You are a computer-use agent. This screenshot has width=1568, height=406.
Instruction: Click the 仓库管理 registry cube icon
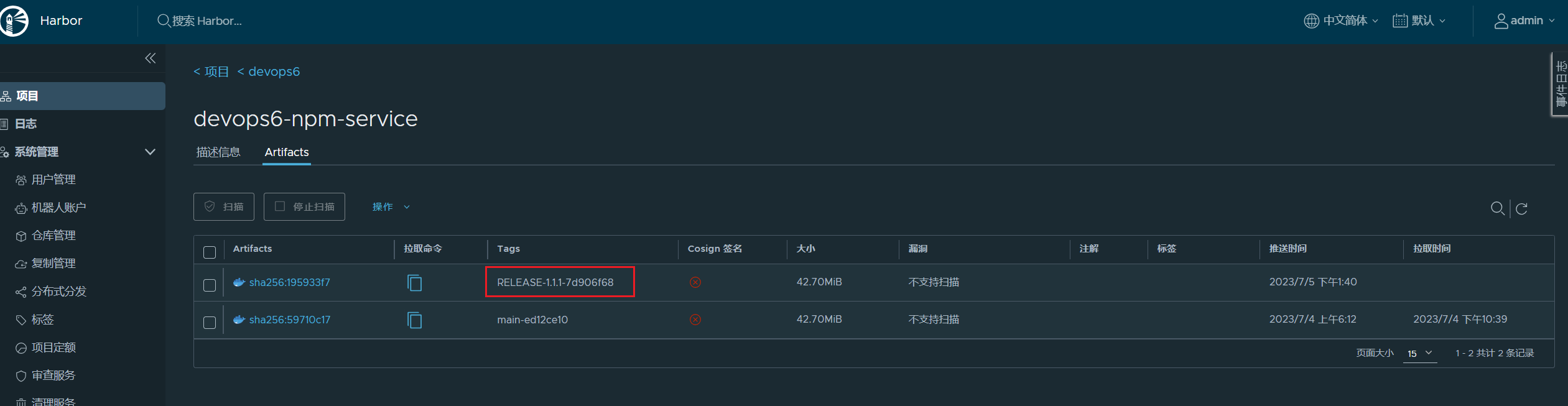21,236
